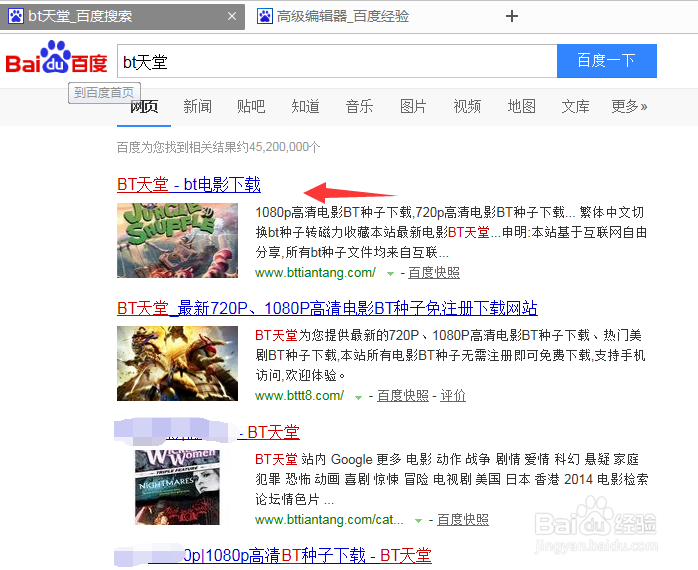Close the bt天堂_百度搜索 tab
Screen dimensions: 698x570
[x=232, y=16]
